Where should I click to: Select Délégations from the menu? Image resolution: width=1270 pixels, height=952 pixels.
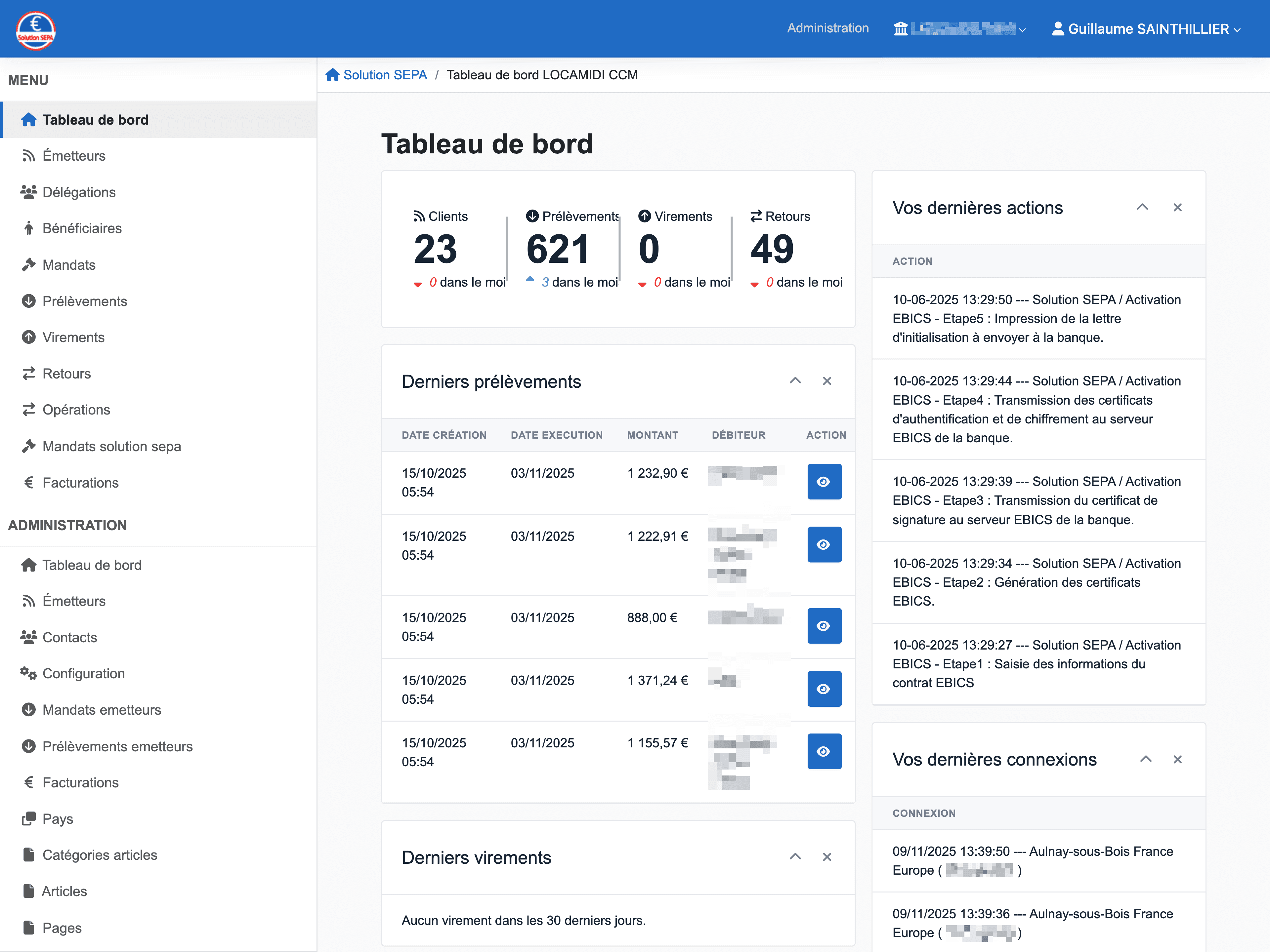[79, 192]
